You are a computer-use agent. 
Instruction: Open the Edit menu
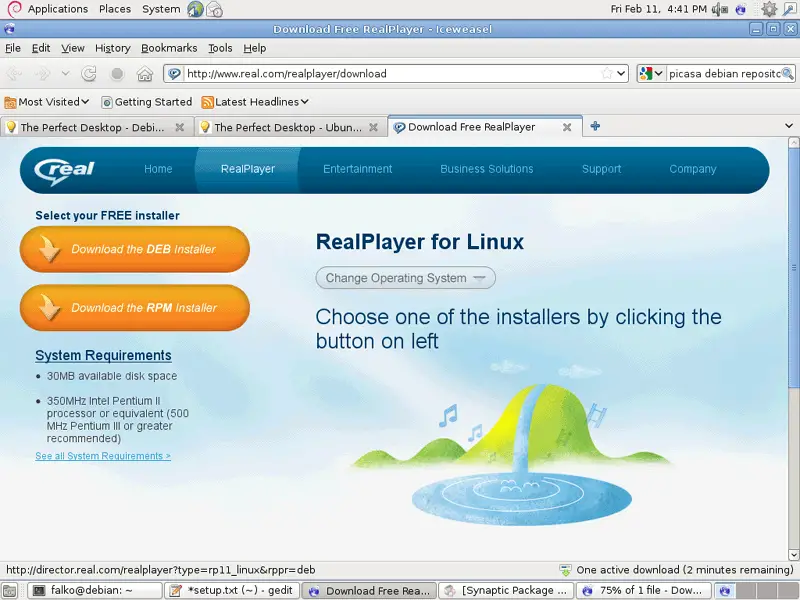(x=41, y=48)
